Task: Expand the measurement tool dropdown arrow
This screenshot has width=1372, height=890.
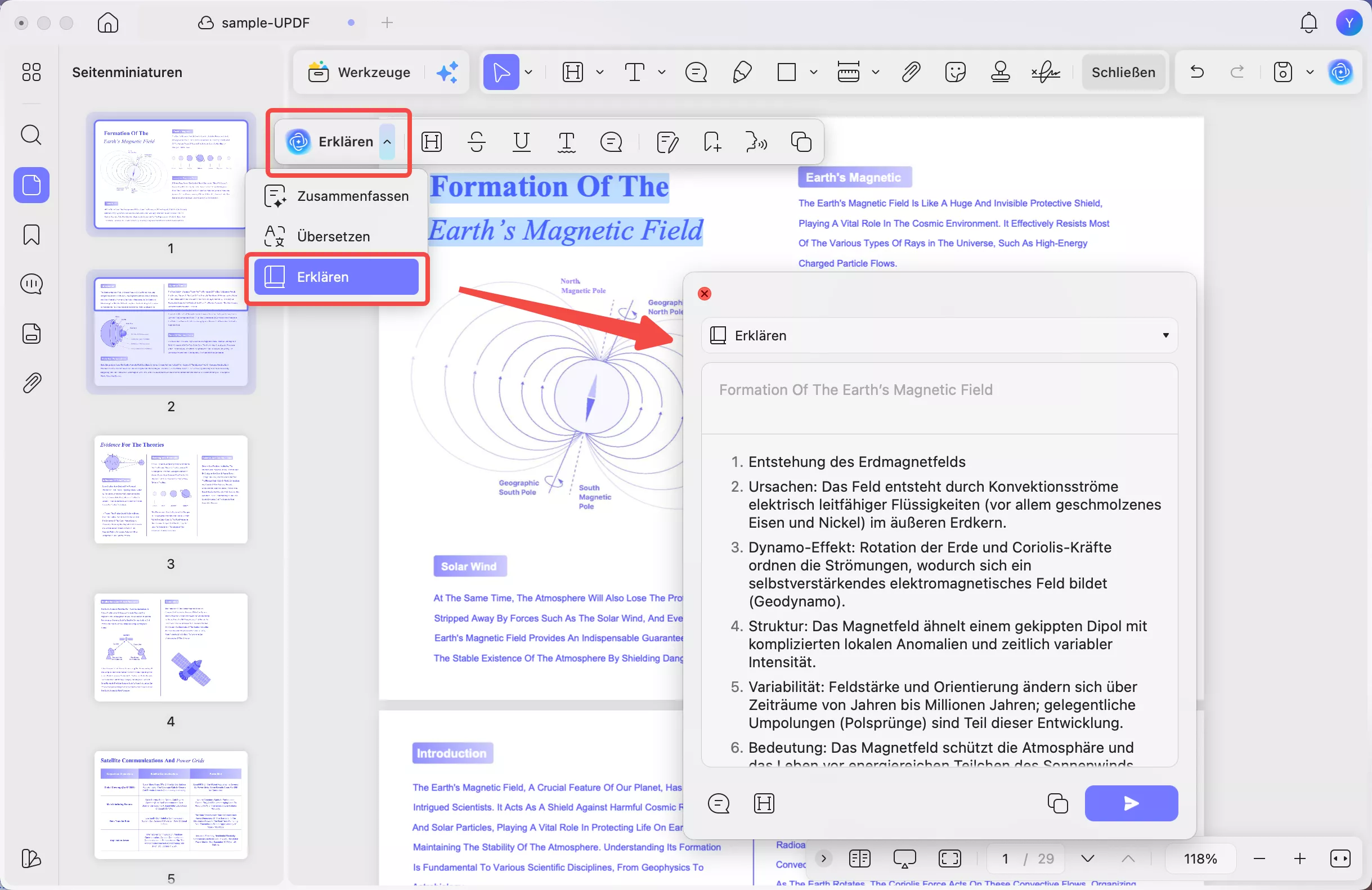Action: (875, 72)
